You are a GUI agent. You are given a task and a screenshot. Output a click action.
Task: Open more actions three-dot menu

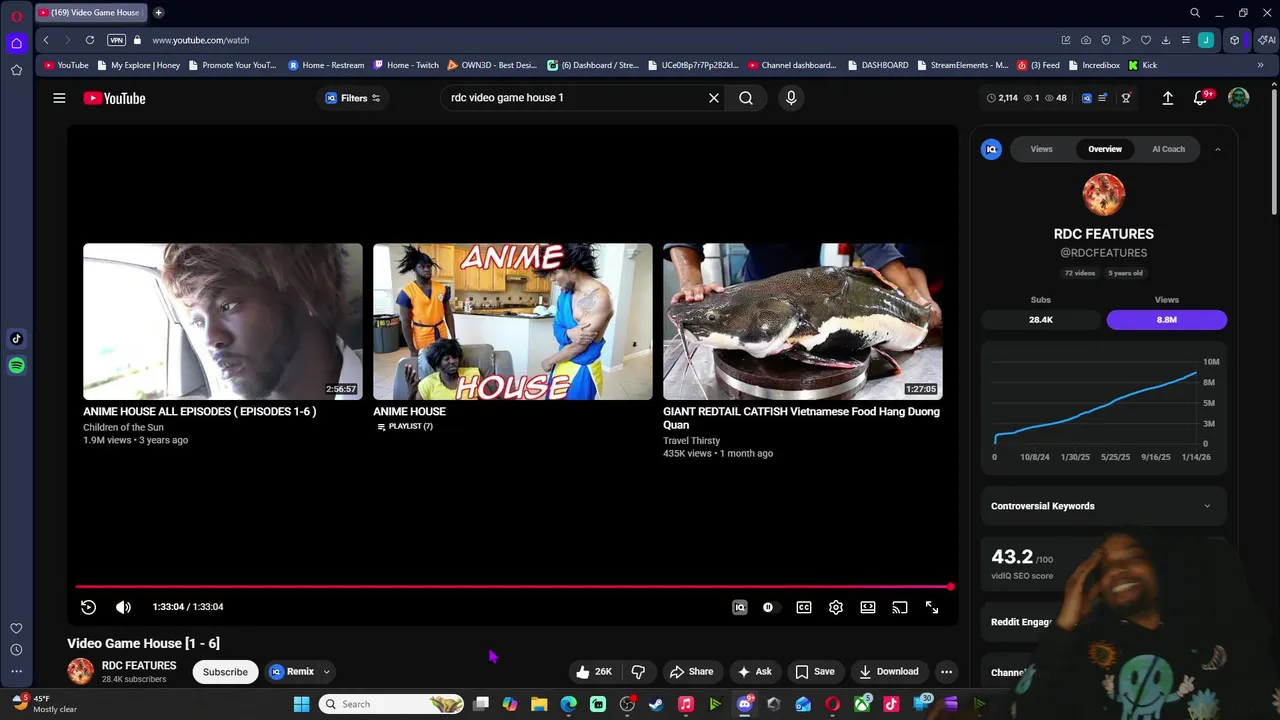(x=946, y=672)
